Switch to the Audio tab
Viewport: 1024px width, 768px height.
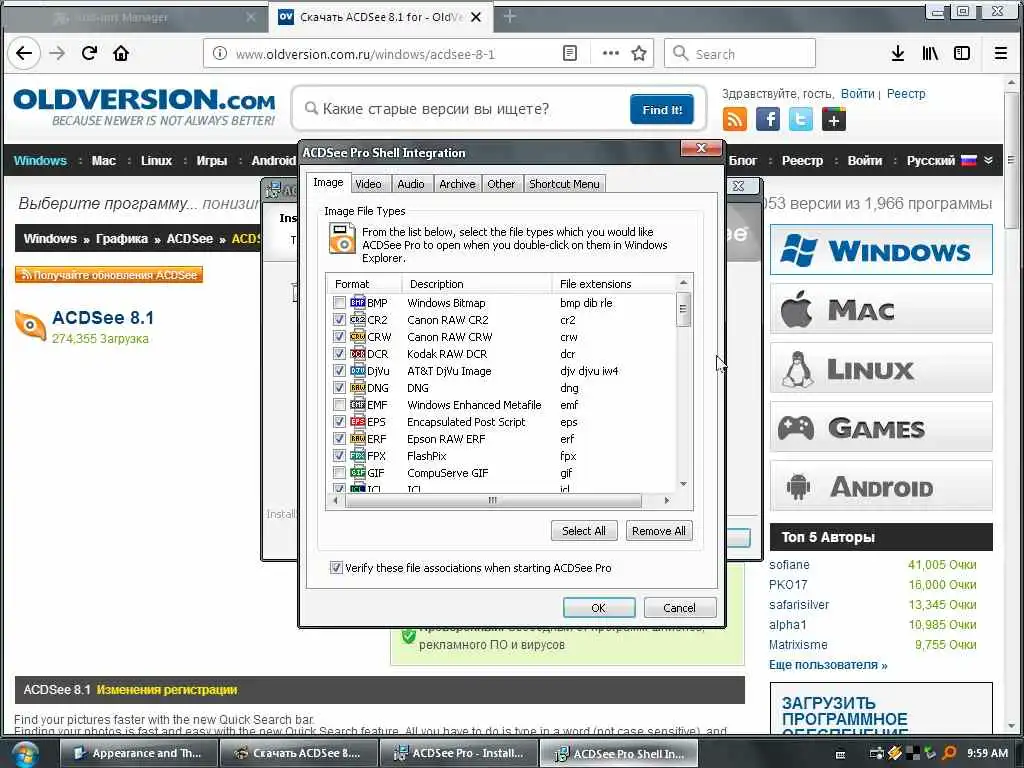point(411,184)
